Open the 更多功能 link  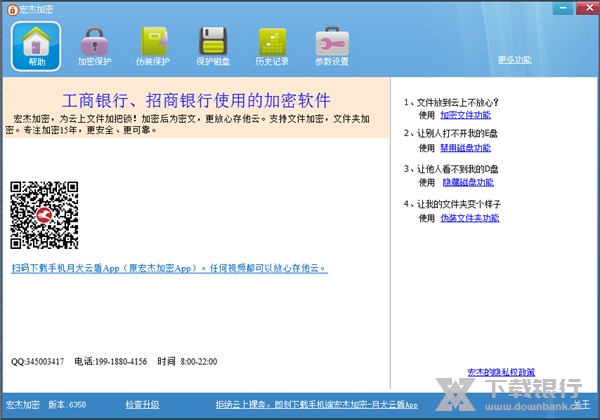tap(515, 60)
